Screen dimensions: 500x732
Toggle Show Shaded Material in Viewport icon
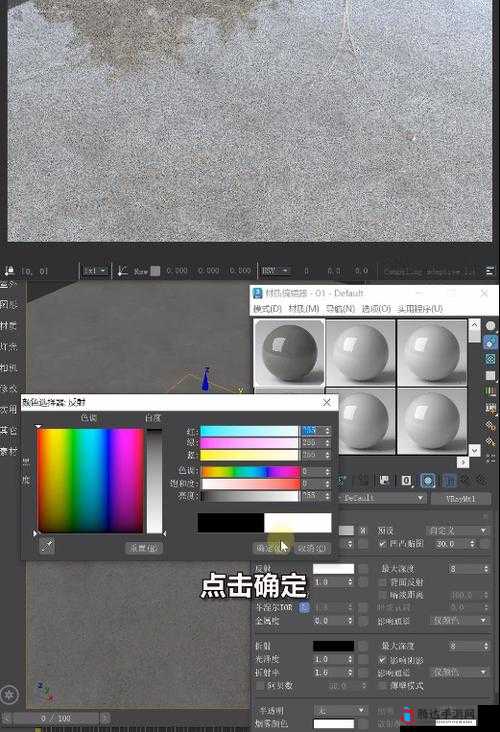428,480
